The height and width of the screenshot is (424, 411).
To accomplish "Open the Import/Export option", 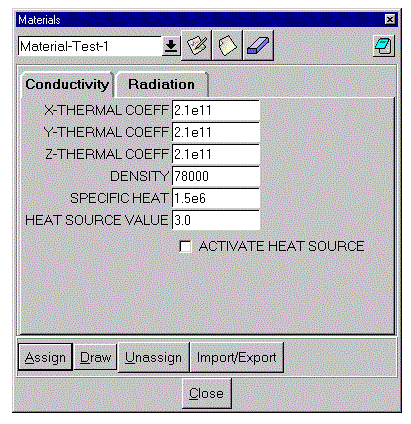I will pyautogui.click(x=237, y=357).
